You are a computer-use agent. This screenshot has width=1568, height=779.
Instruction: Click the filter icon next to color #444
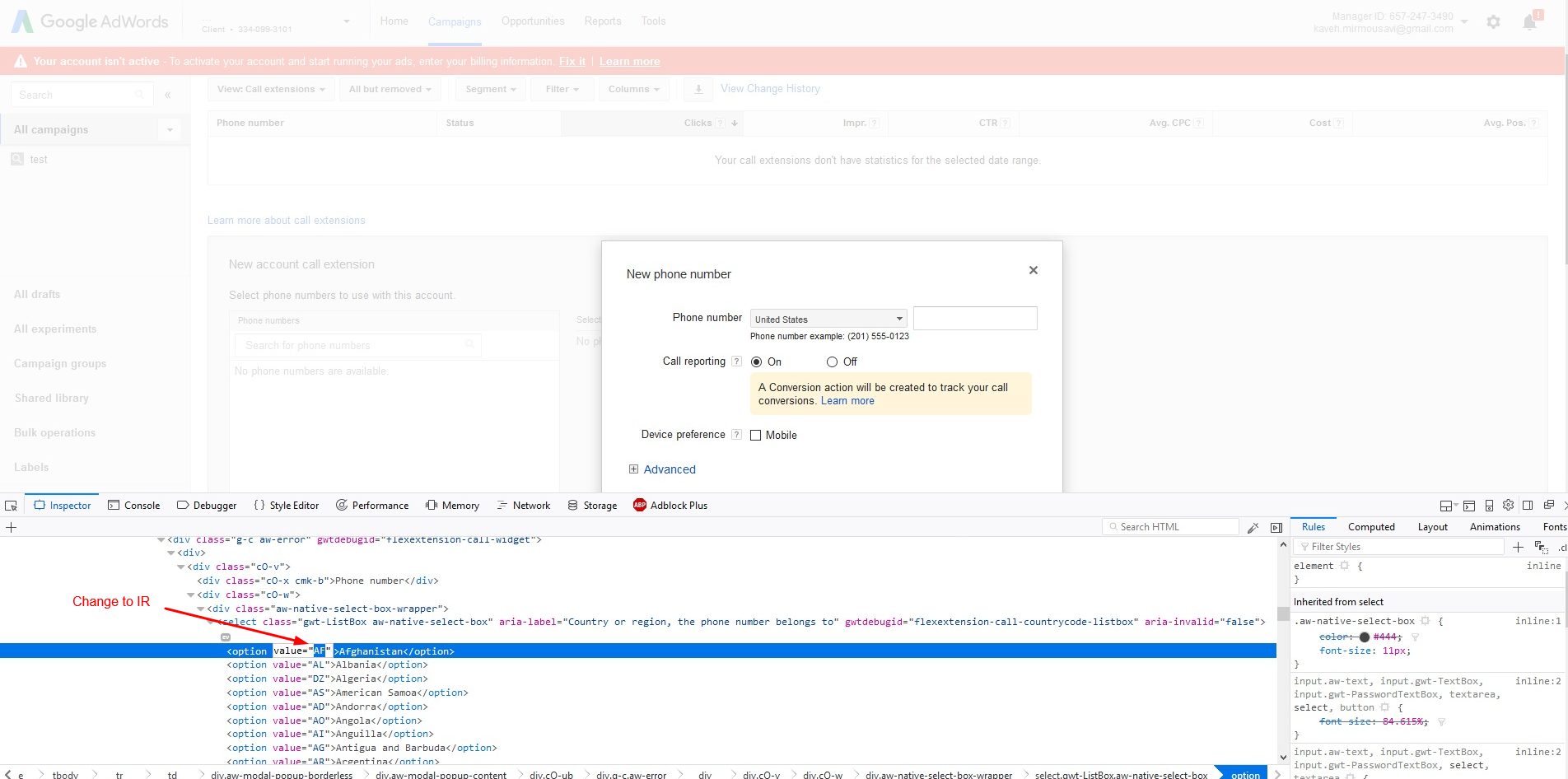pyautogui.click(x=1415, y=637)
